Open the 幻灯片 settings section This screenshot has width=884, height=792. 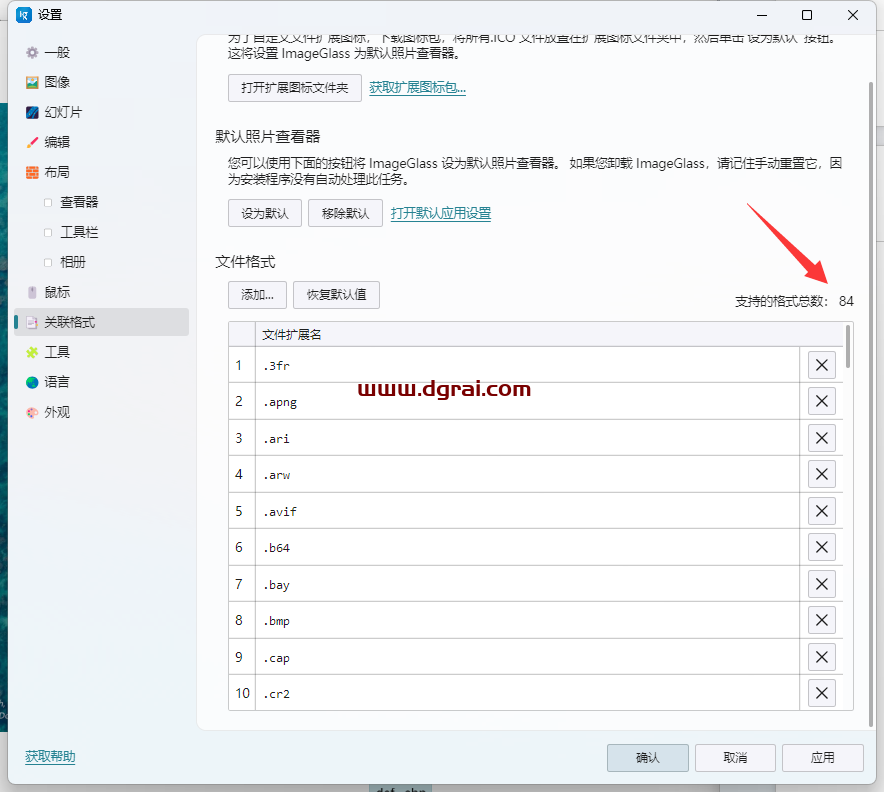coord(101,112)
